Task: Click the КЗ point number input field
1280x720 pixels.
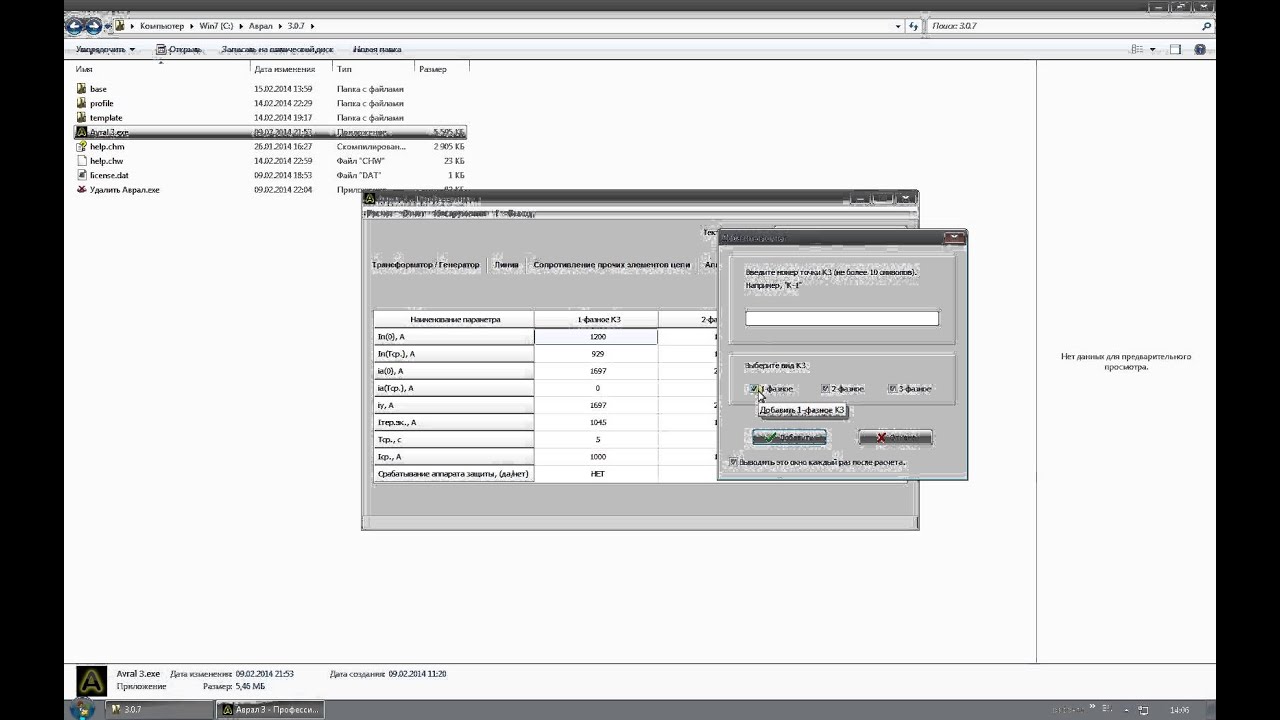Action: [x=842, y=318]
